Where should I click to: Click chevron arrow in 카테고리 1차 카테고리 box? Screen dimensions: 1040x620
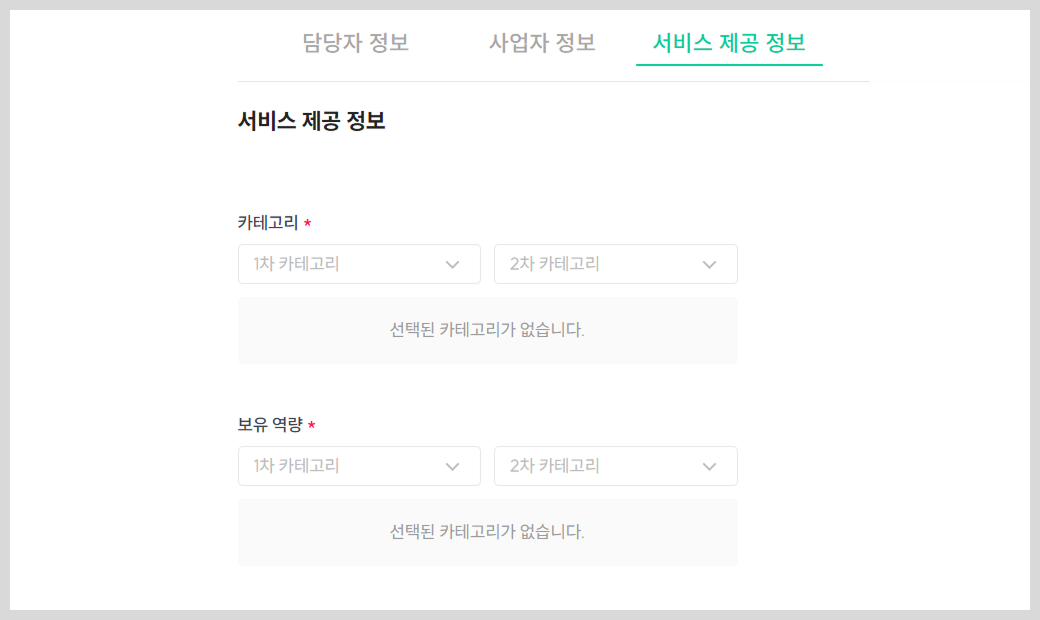(452, 265)
